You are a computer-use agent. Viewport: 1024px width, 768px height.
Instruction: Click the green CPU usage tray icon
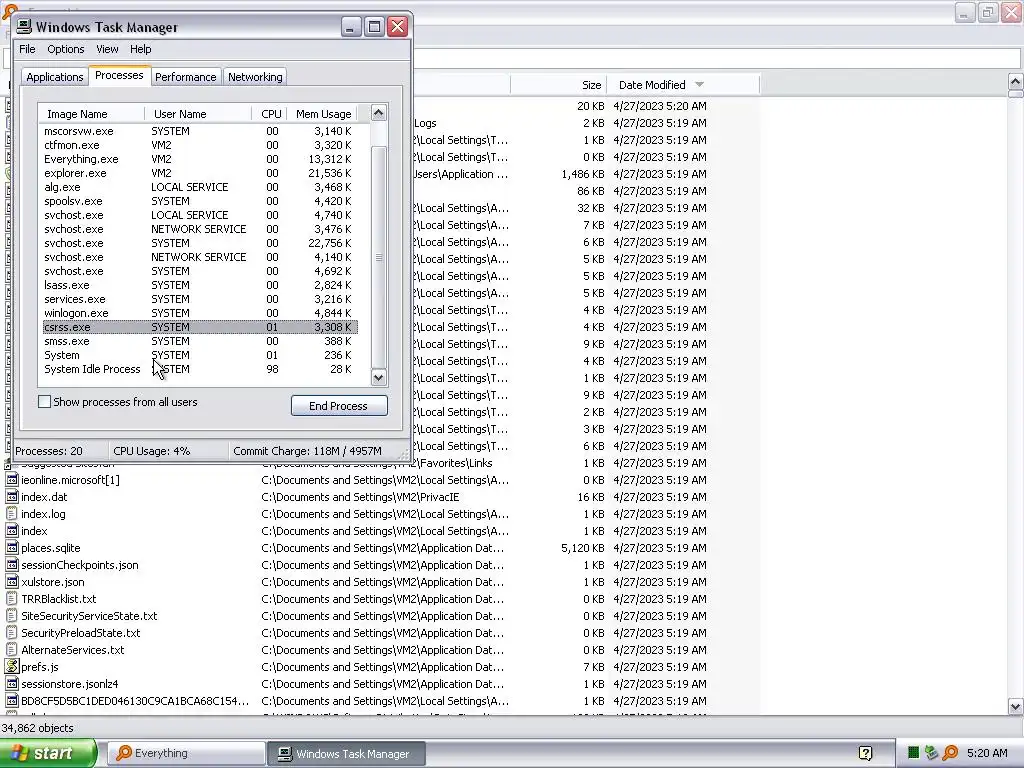tap(914, 753)
